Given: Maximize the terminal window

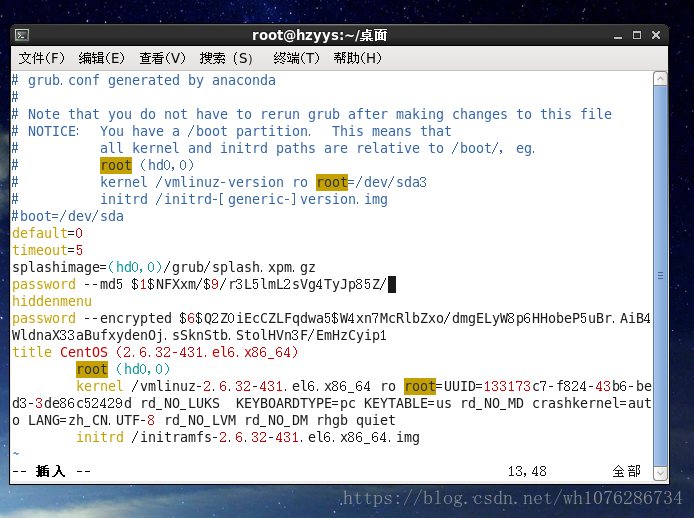Looking at the screenshot, I should 636,35.
